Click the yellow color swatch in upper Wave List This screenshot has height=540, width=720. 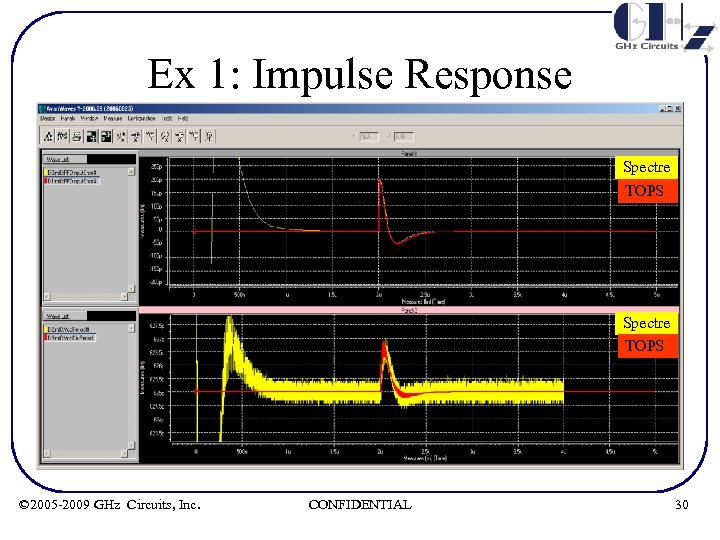(46, 173)
